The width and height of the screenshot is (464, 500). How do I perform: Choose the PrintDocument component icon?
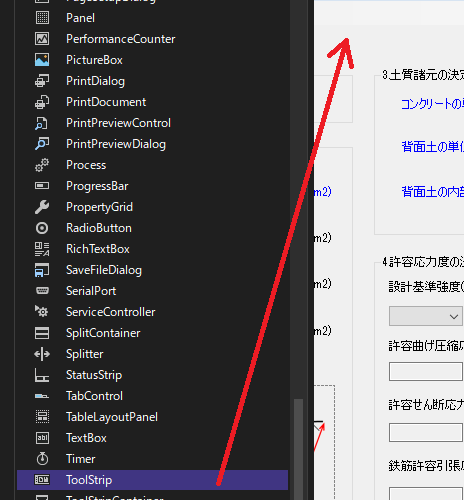[42, 102]
